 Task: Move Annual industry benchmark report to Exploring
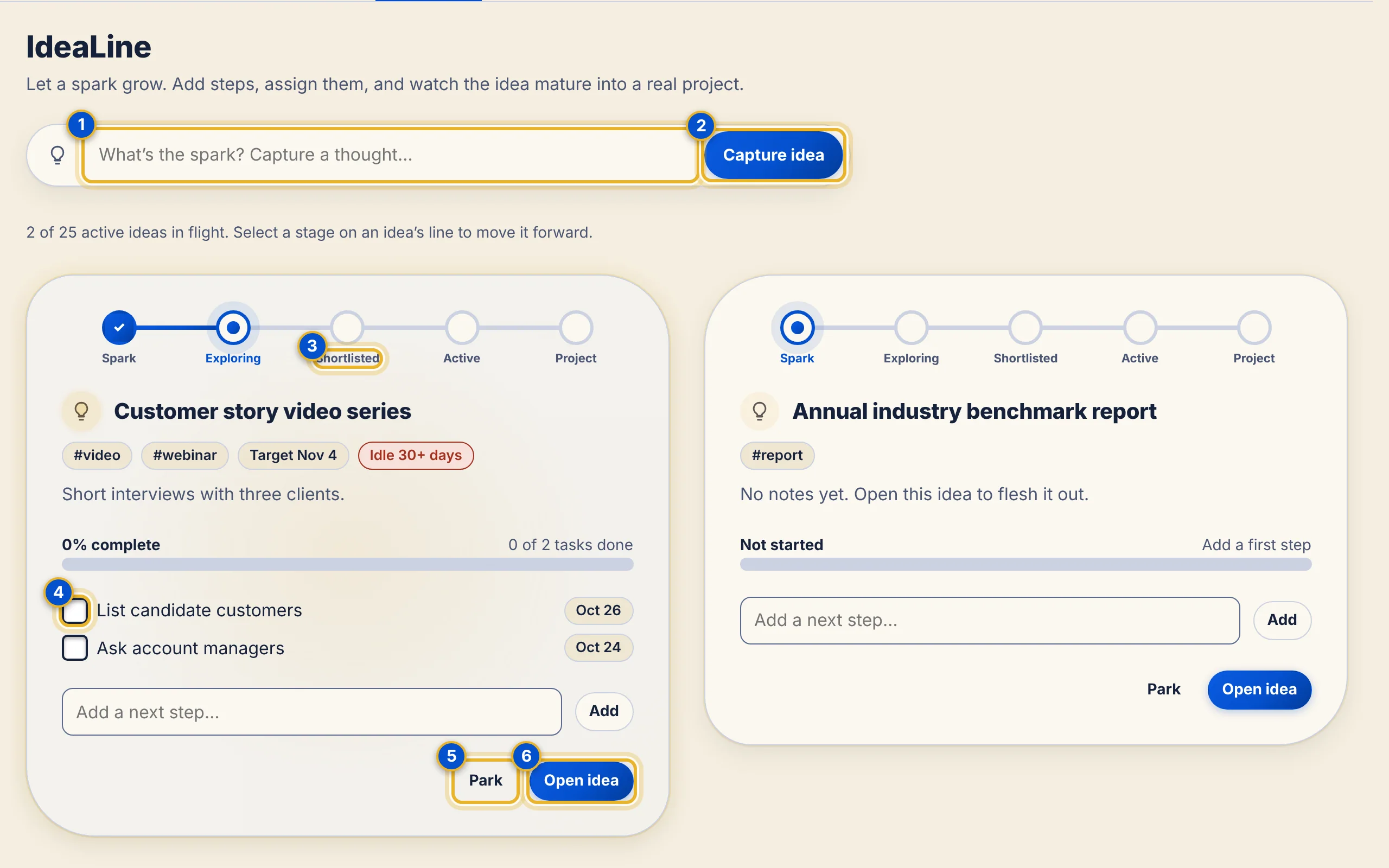(912, 328)
